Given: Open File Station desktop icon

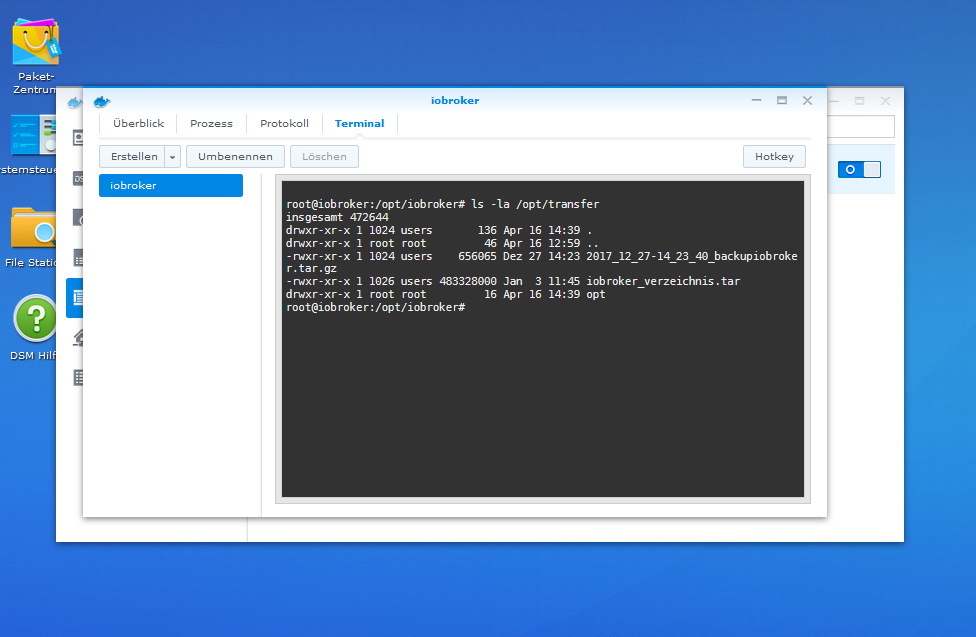Looking at the screenshot, I should (33, 228).
